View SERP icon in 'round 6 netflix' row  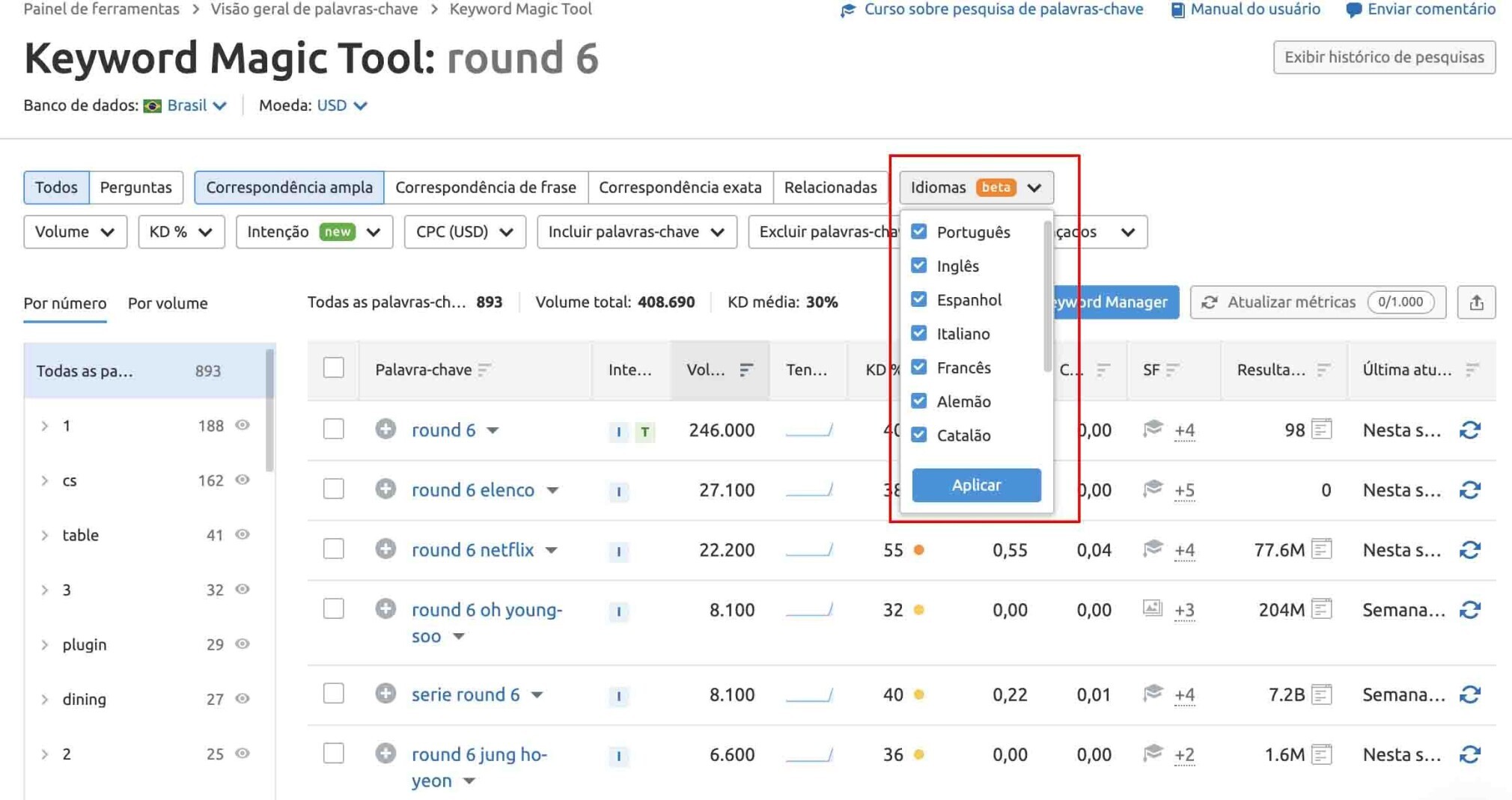(x=1322, y=549)
